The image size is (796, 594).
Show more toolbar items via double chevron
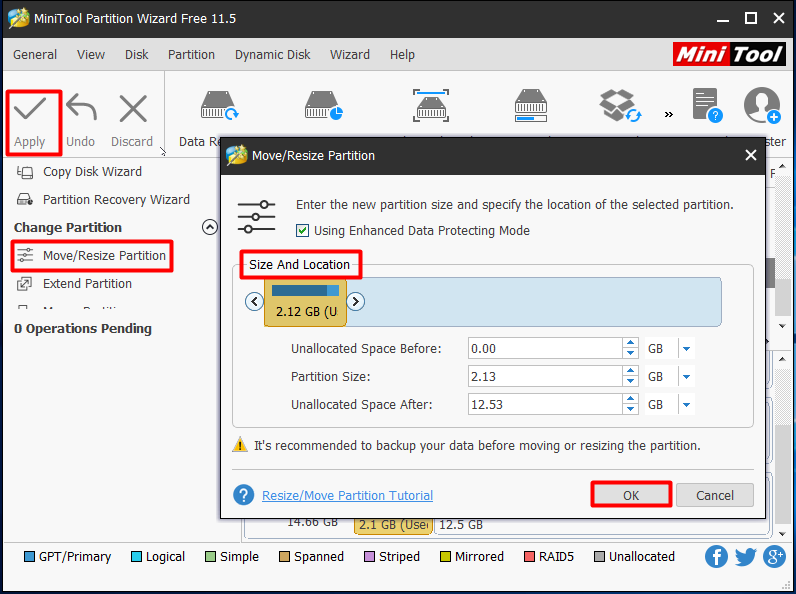pos(669,114)
